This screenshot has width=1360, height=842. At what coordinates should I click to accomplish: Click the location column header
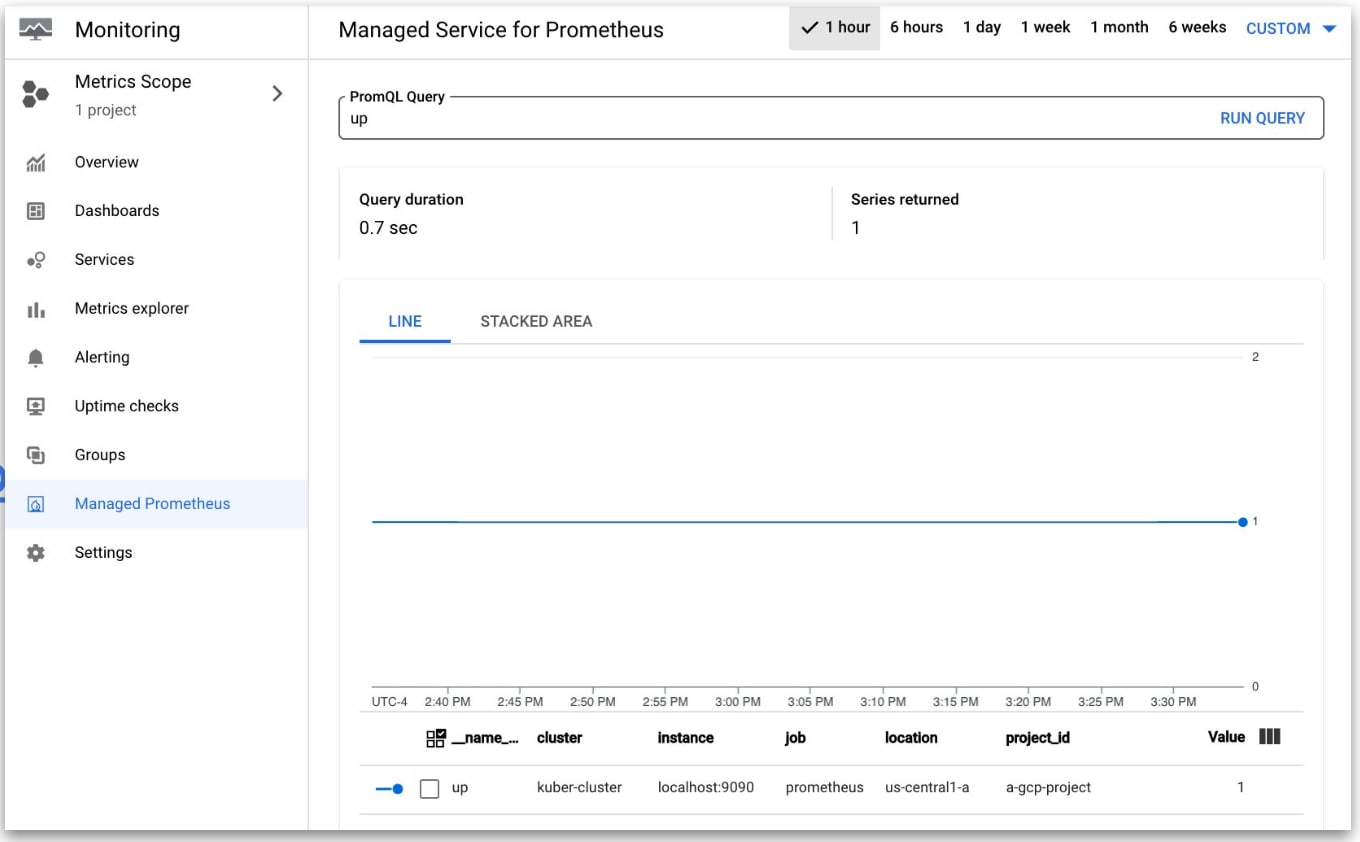(x=911, y=738)
